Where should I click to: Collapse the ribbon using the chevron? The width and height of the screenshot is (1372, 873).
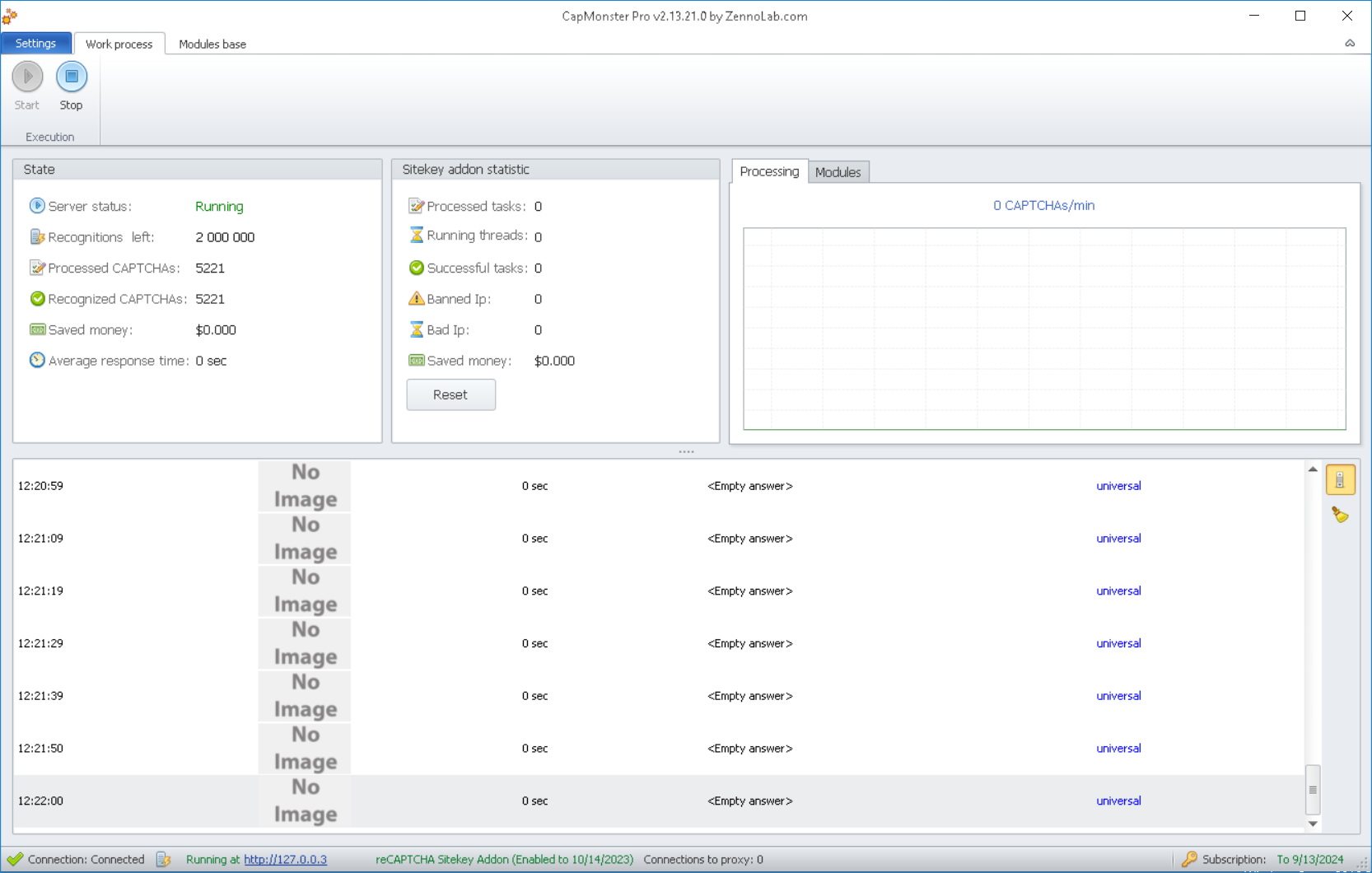[1350, 44]
